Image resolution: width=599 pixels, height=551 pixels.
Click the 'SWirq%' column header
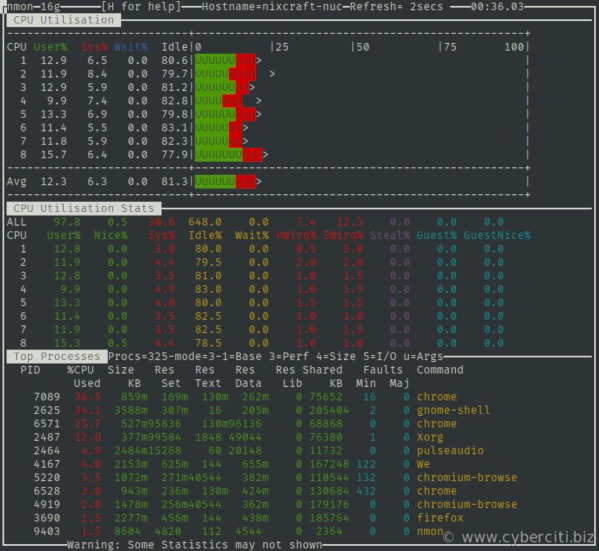tap(343, 235)
